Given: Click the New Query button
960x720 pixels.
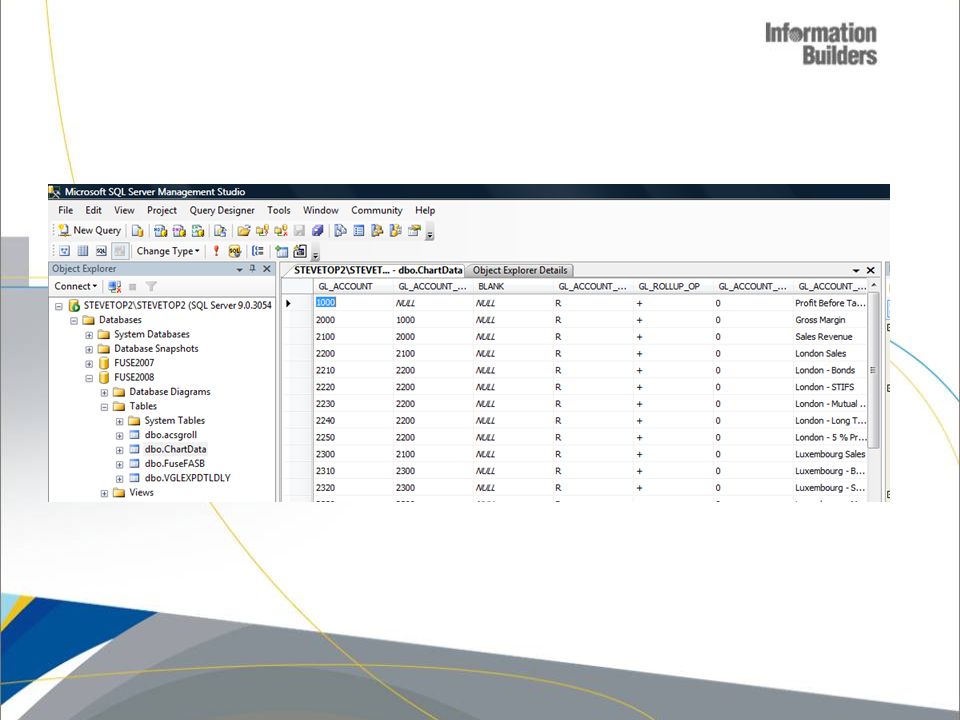Looking at the screenshot, I should click(91, 230).
